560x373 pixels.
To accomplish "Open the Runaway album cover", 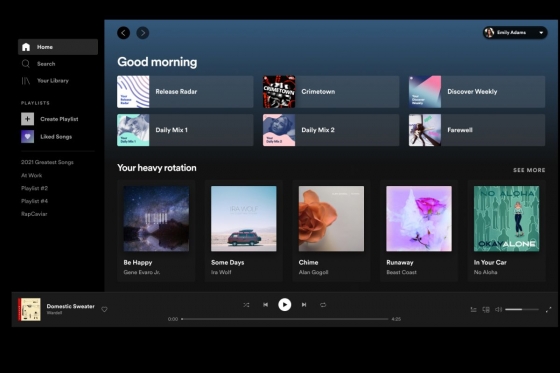I will coord(419,218).
